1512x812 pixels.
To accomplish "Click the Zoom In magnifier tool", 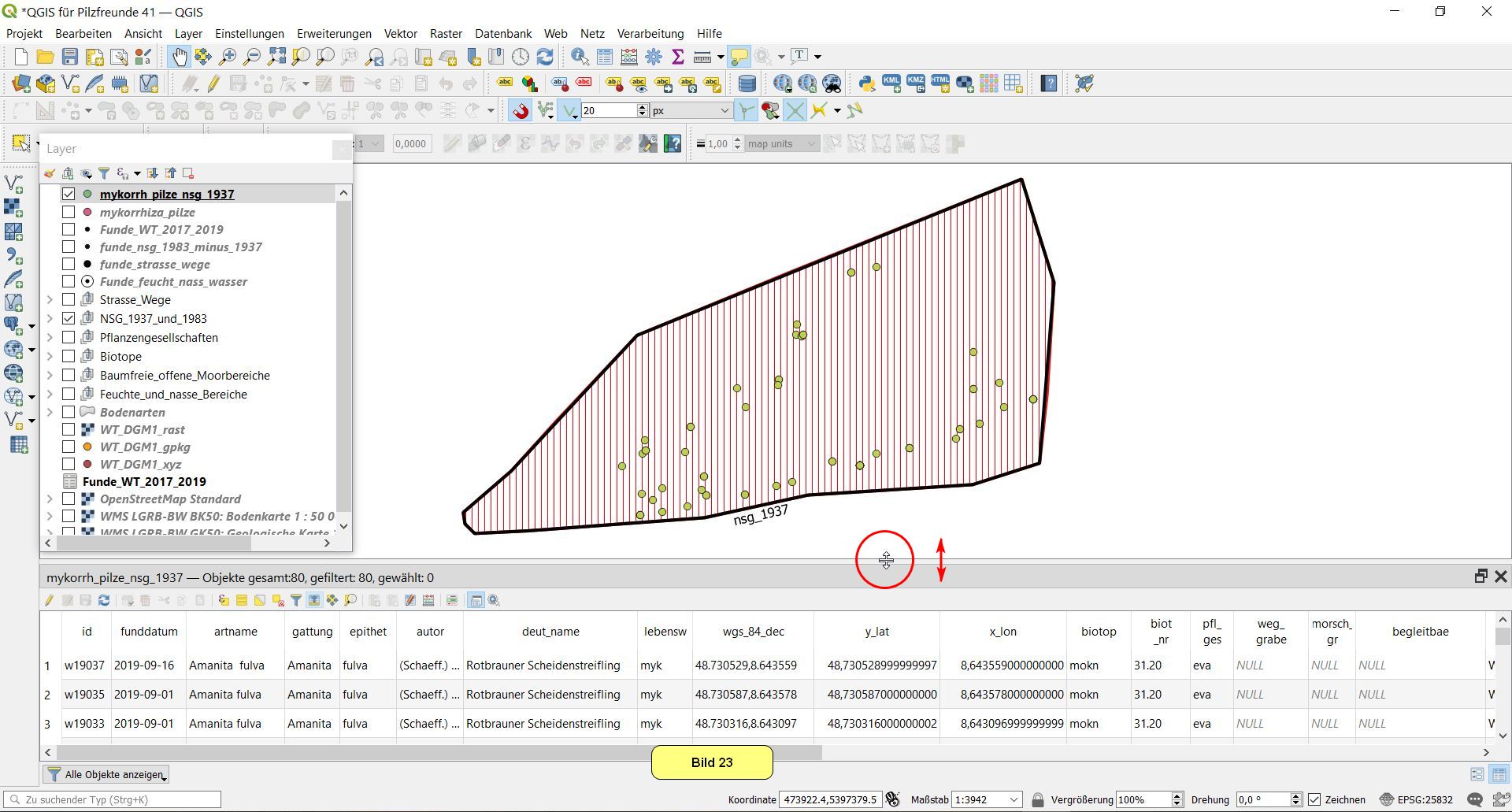I will [228, 57].
